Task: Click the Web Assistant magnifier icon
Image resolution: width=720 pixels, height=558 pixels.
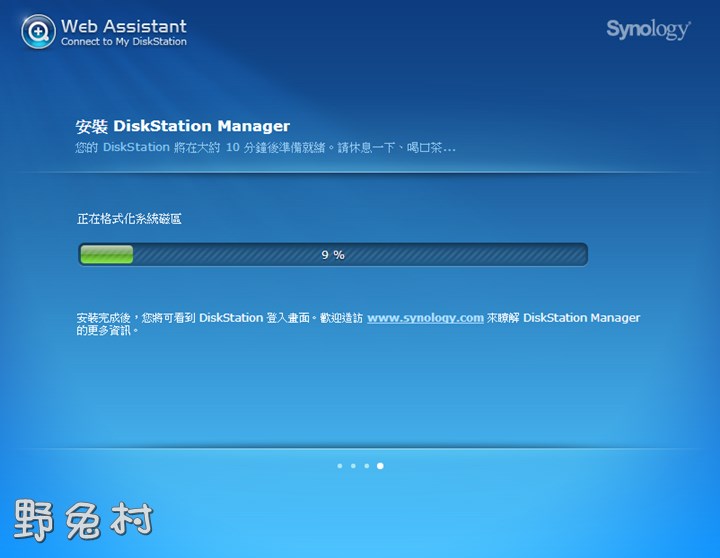Action: point(38,31)
